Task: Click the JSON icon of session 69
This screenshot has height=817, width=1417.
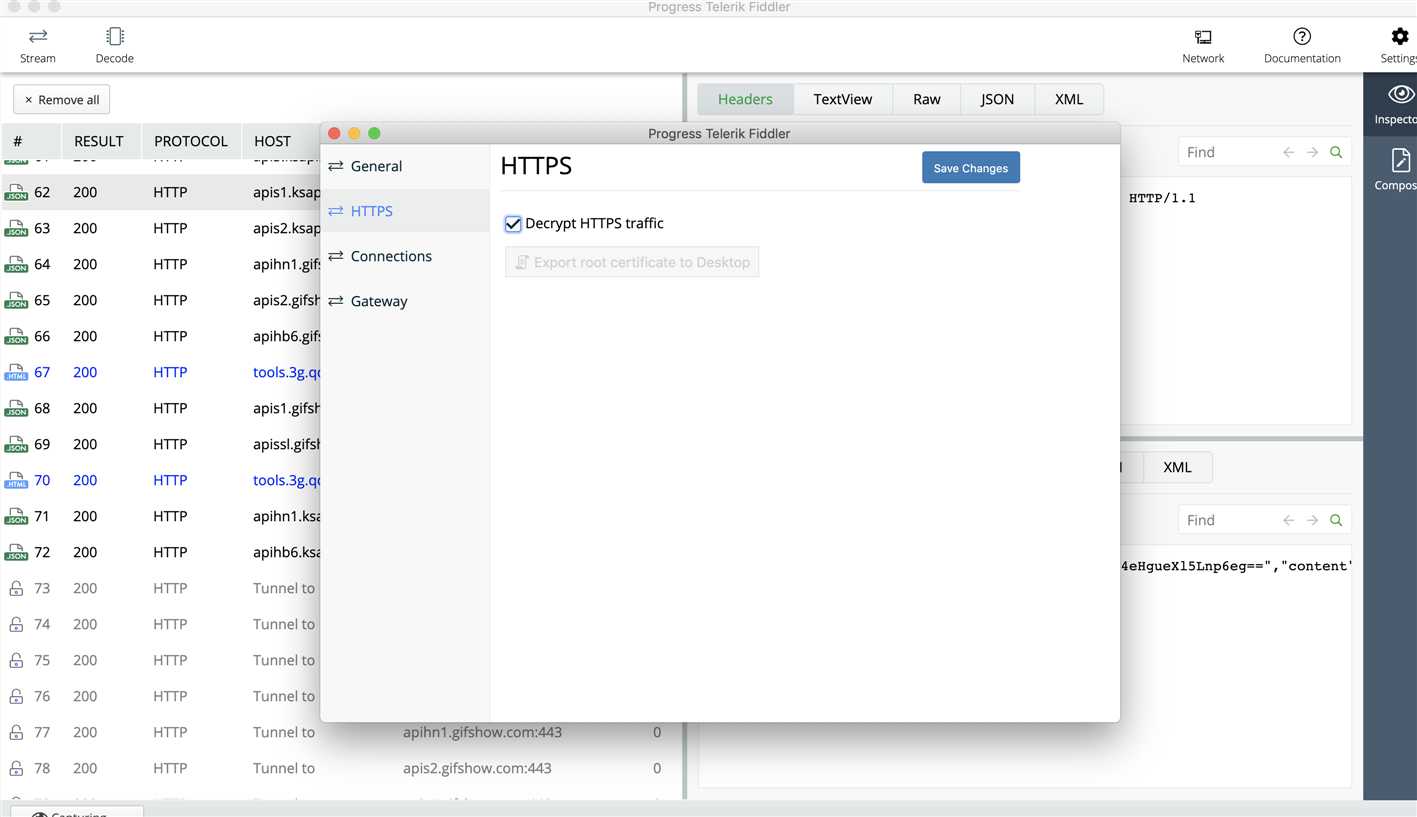Action: click(x=16, y=444)
